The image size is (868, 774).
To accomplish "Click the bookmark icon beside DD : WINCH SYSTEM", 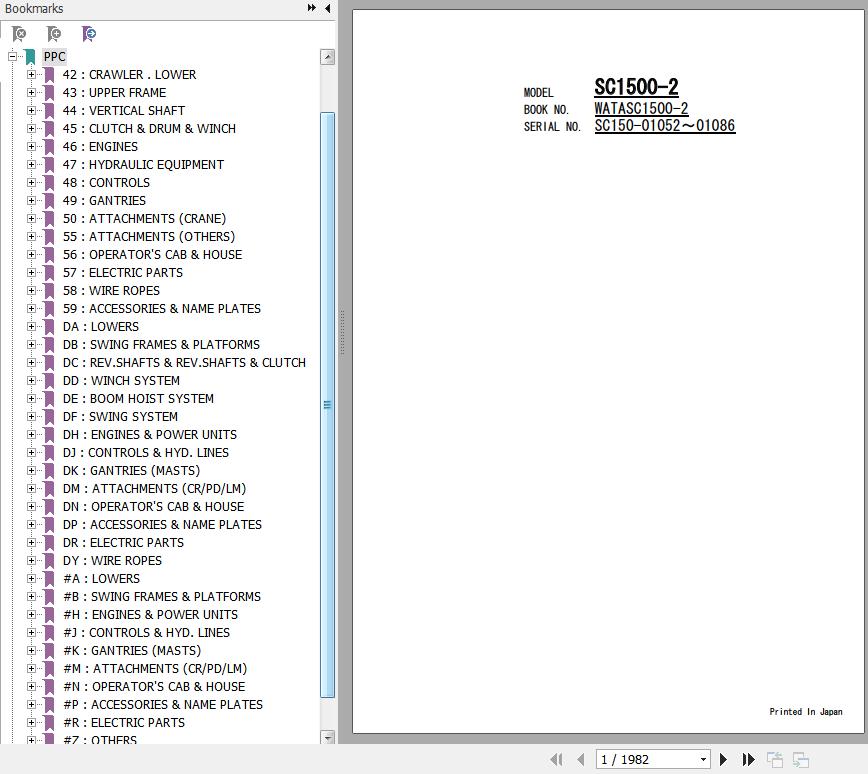I will [x=49, y=380].
